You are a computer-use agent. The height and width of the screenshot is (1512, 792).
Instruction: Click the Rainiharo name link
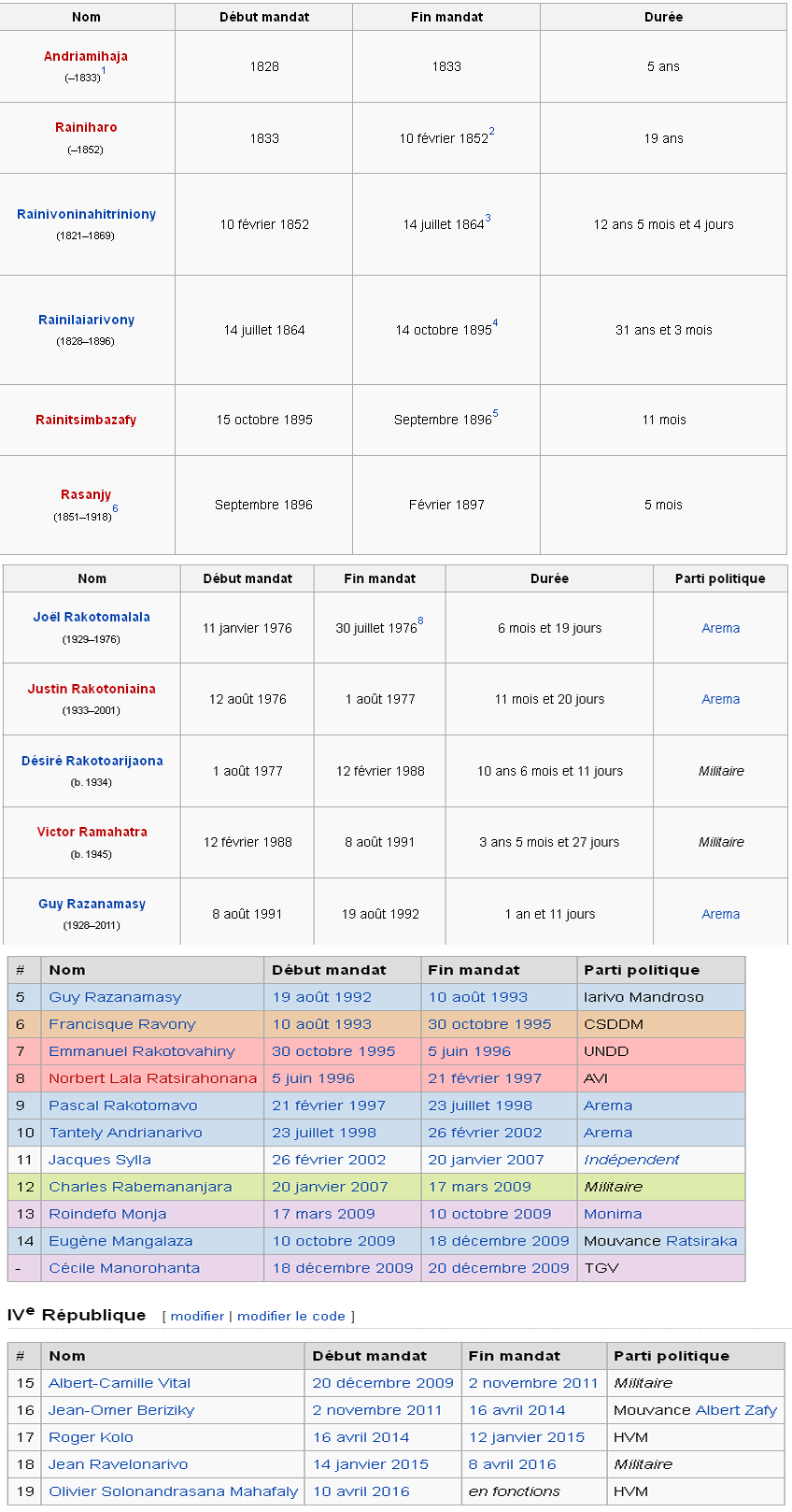tap(86, 127)
